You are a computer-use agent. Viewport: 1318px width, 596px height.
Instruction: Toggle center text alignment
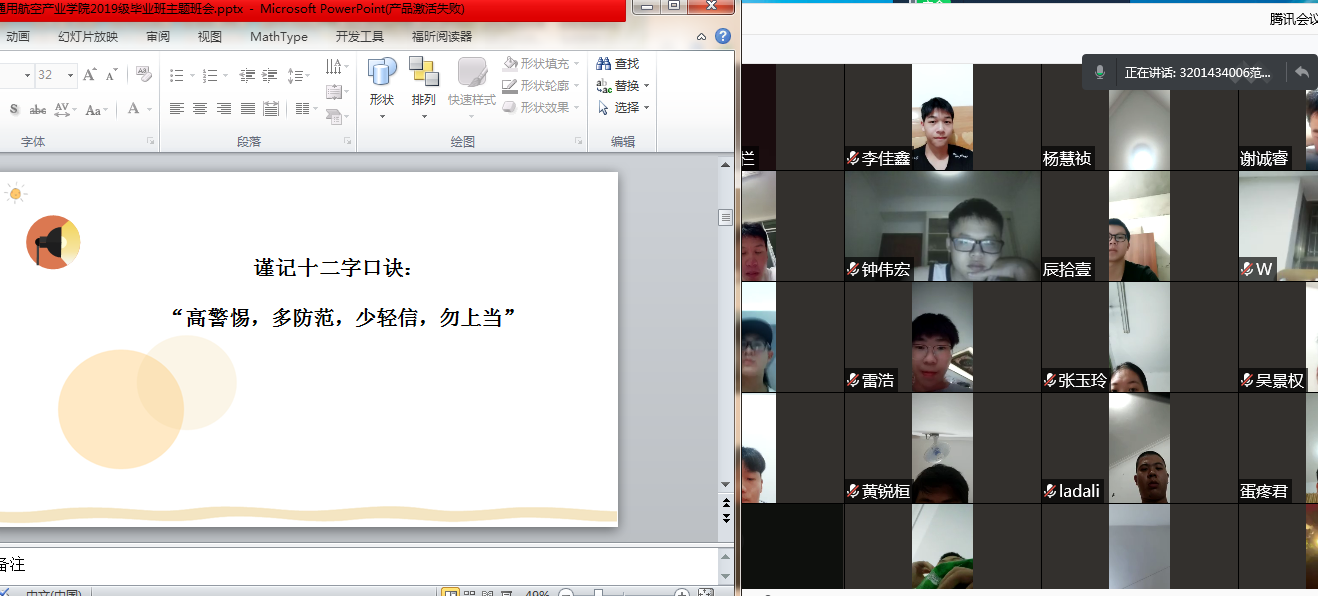[x=200, y=109]
